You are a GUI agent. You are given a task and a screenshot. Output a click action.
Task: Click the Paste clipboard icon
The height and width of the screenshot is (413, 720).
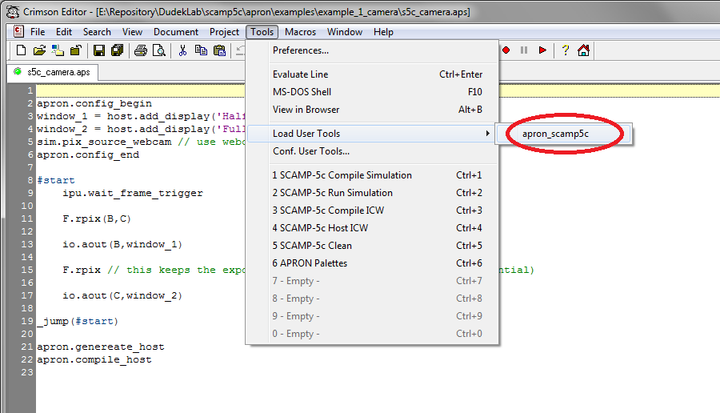(220, 51)
